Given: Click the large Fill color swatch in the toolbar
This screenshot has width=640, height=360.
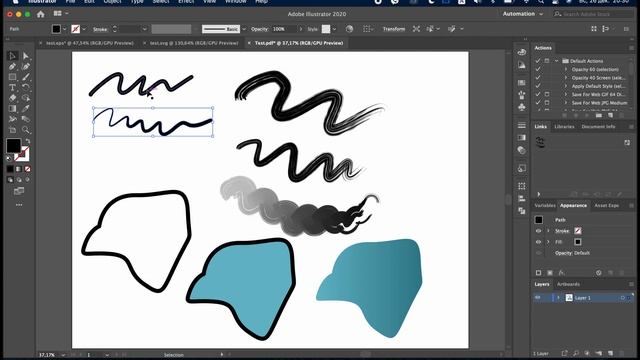Looking at the screenshot, I should (x=13, y=145).
